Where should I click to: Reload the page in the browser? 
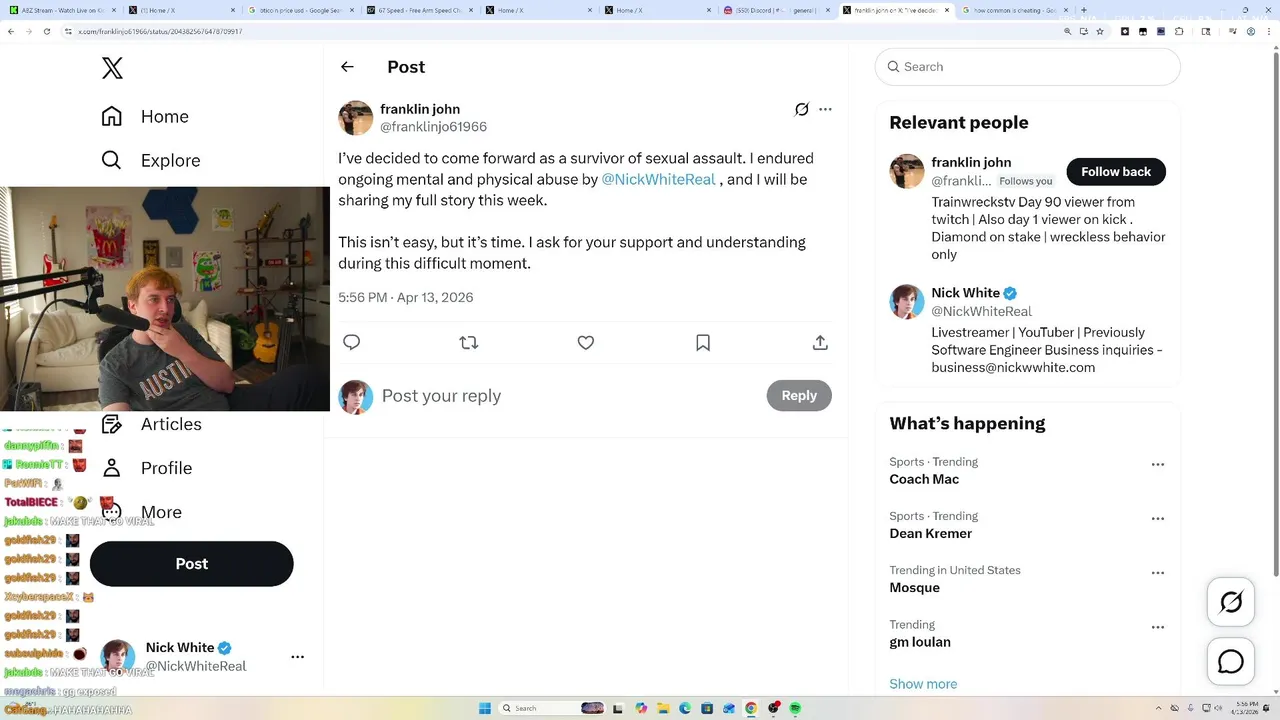pos(47,31)
